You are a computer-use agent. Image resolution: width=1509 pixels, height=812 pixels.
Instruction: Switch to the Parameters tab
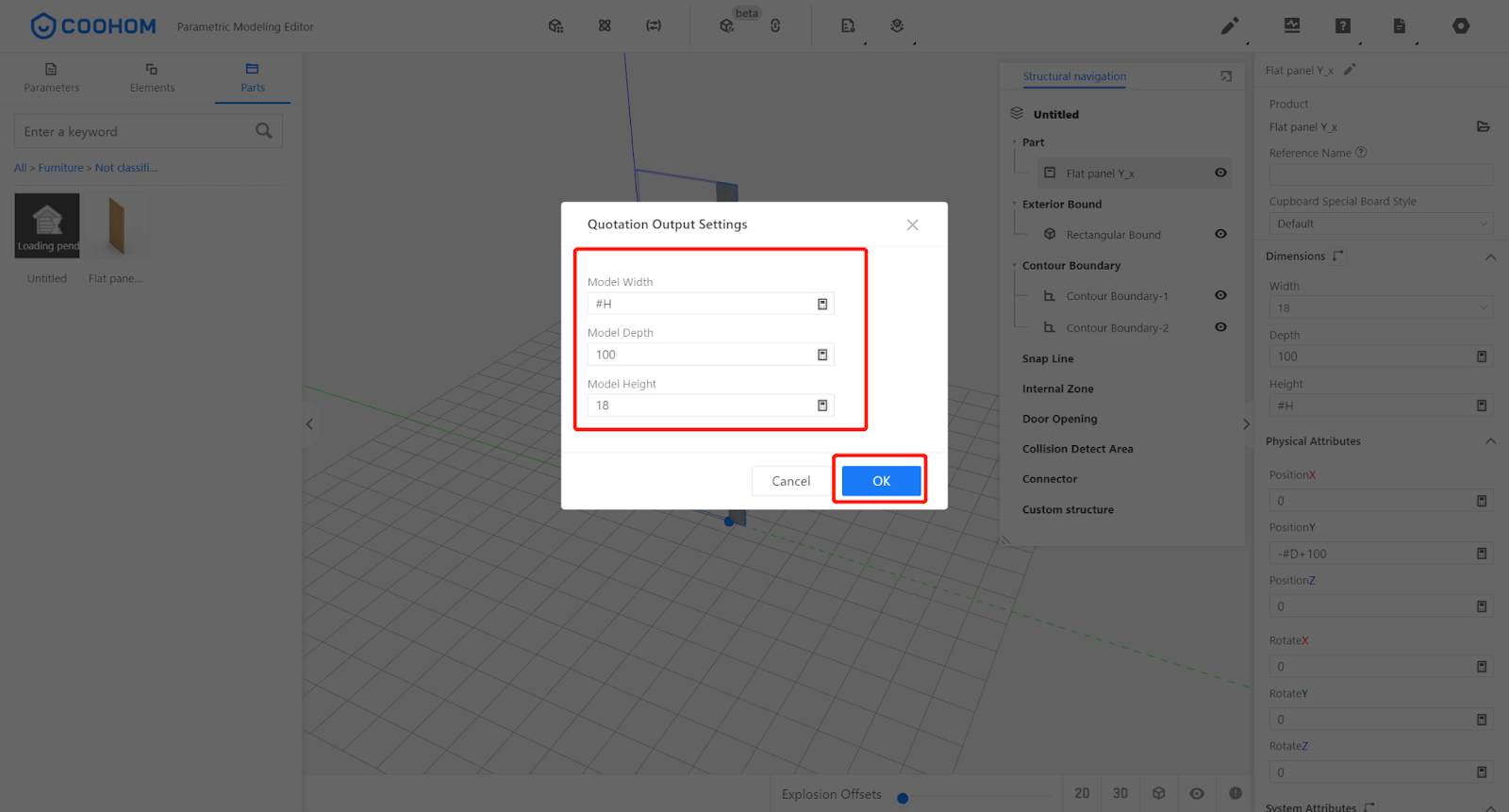pos(52,77)
